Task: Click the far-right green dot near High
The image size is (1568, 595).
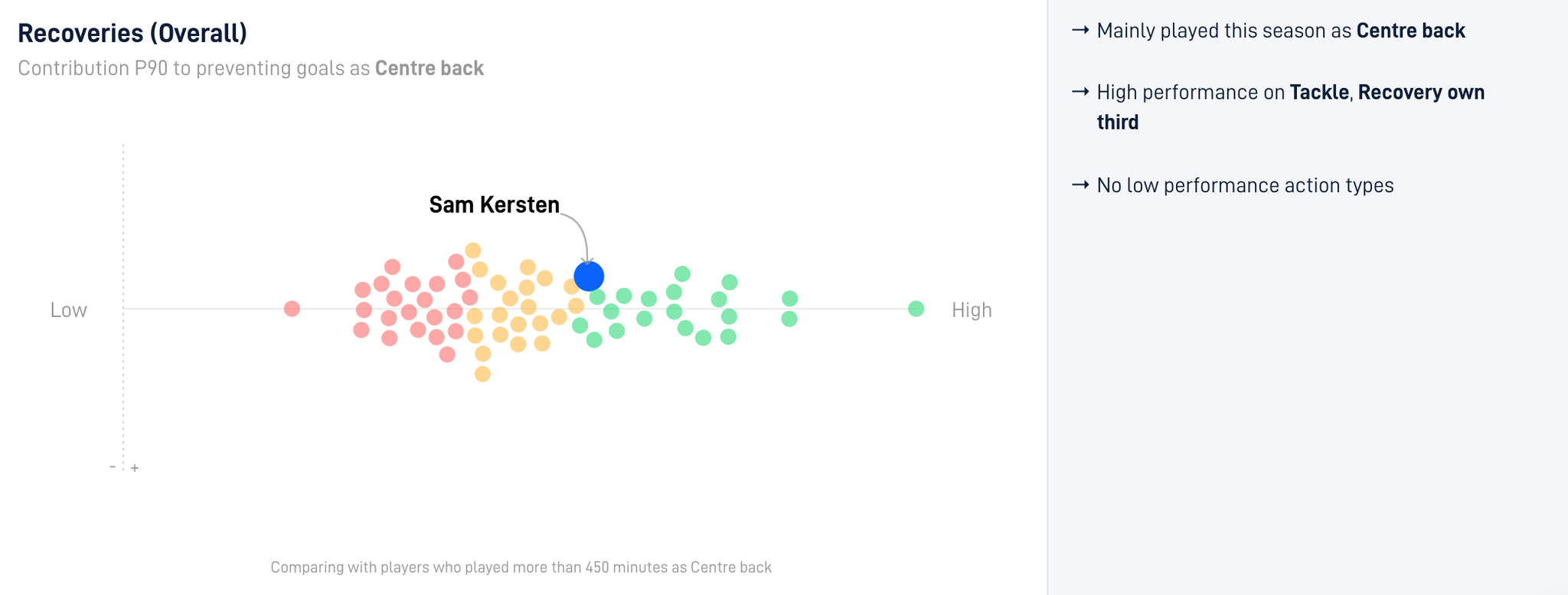Action: point(916,309)
